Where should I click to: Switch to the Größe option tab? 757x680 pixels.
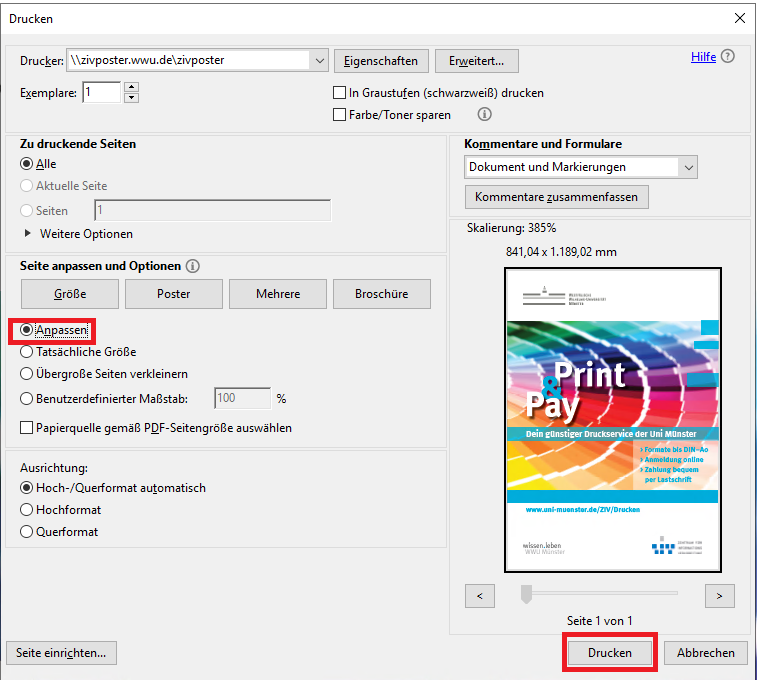pyautogui.click(x=70, y=293)
